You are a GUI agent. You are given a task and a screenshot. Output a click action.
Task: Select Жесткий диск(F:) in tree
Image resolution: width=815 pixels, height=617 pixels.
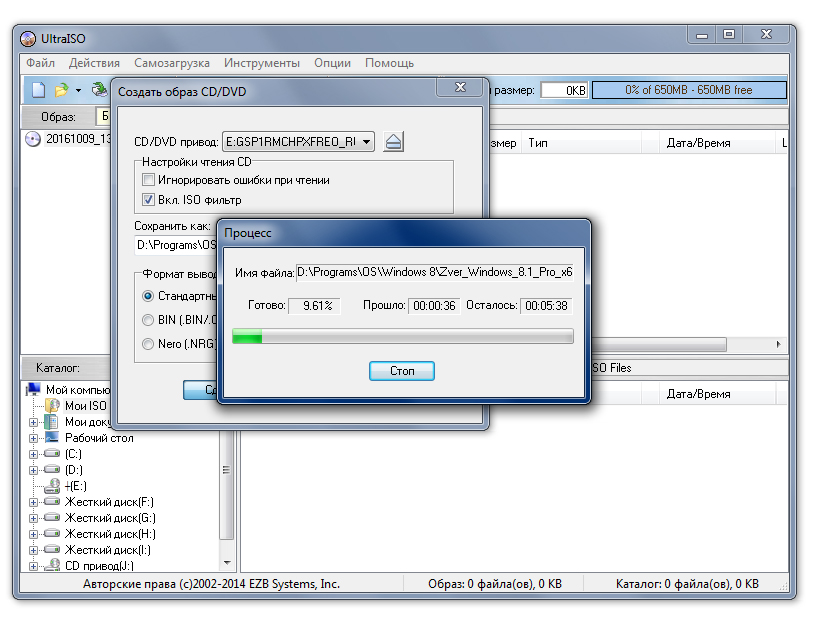point(109,502)
